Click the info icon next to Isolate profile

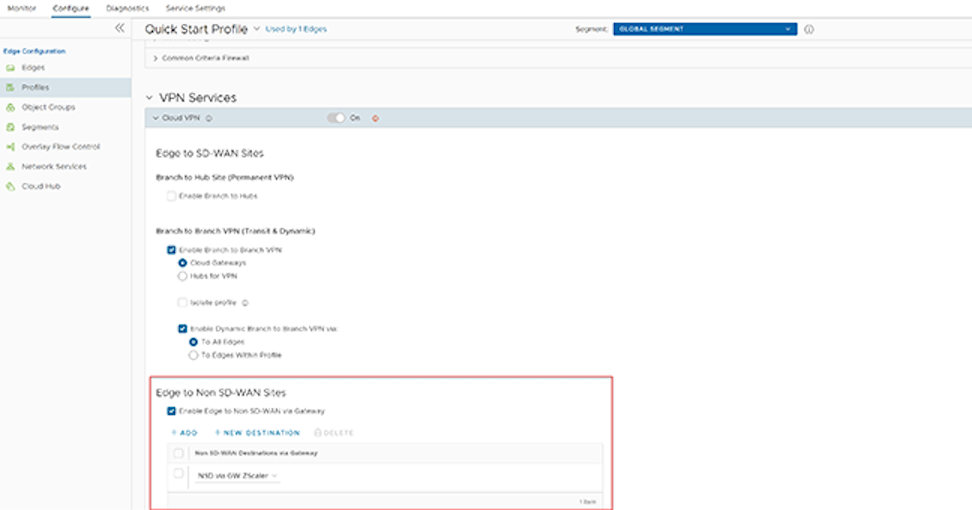pos(245,303)
